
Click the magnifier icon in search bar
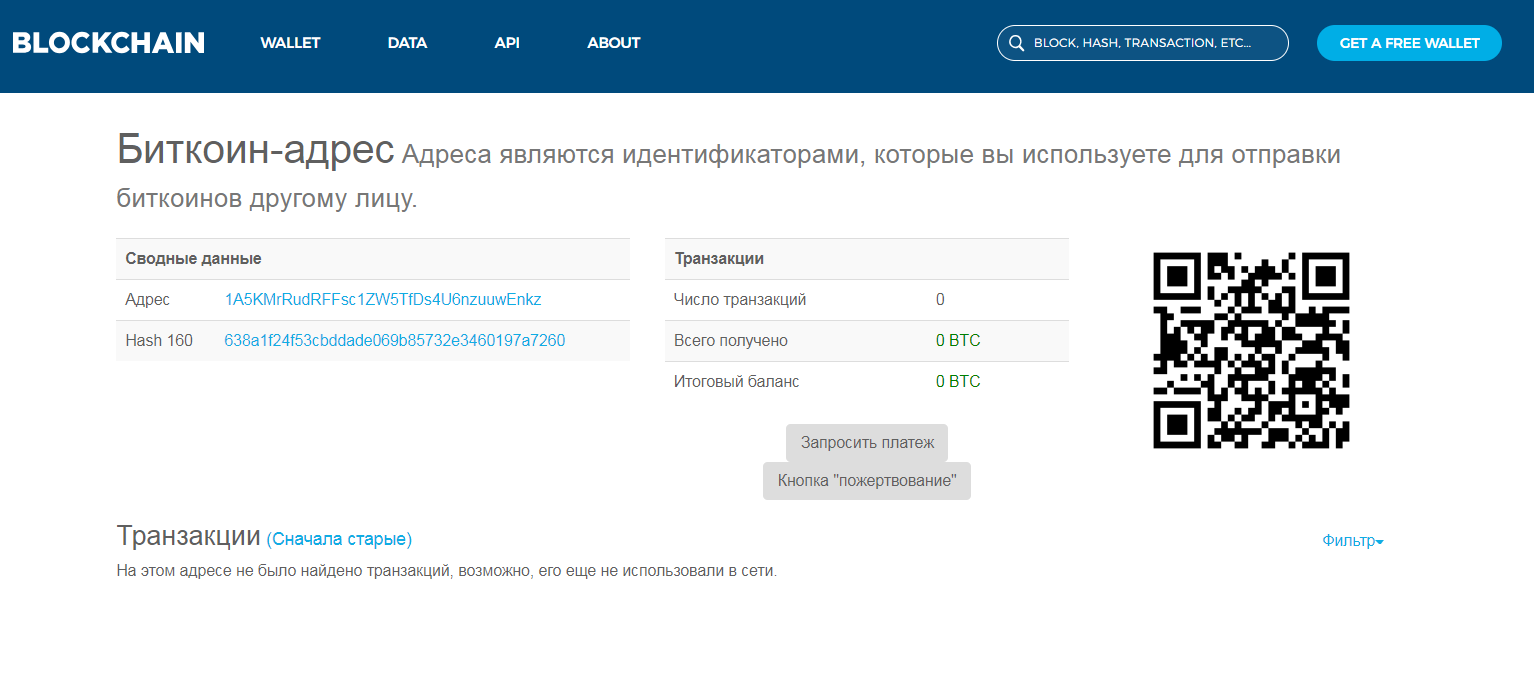point(1016,43)
